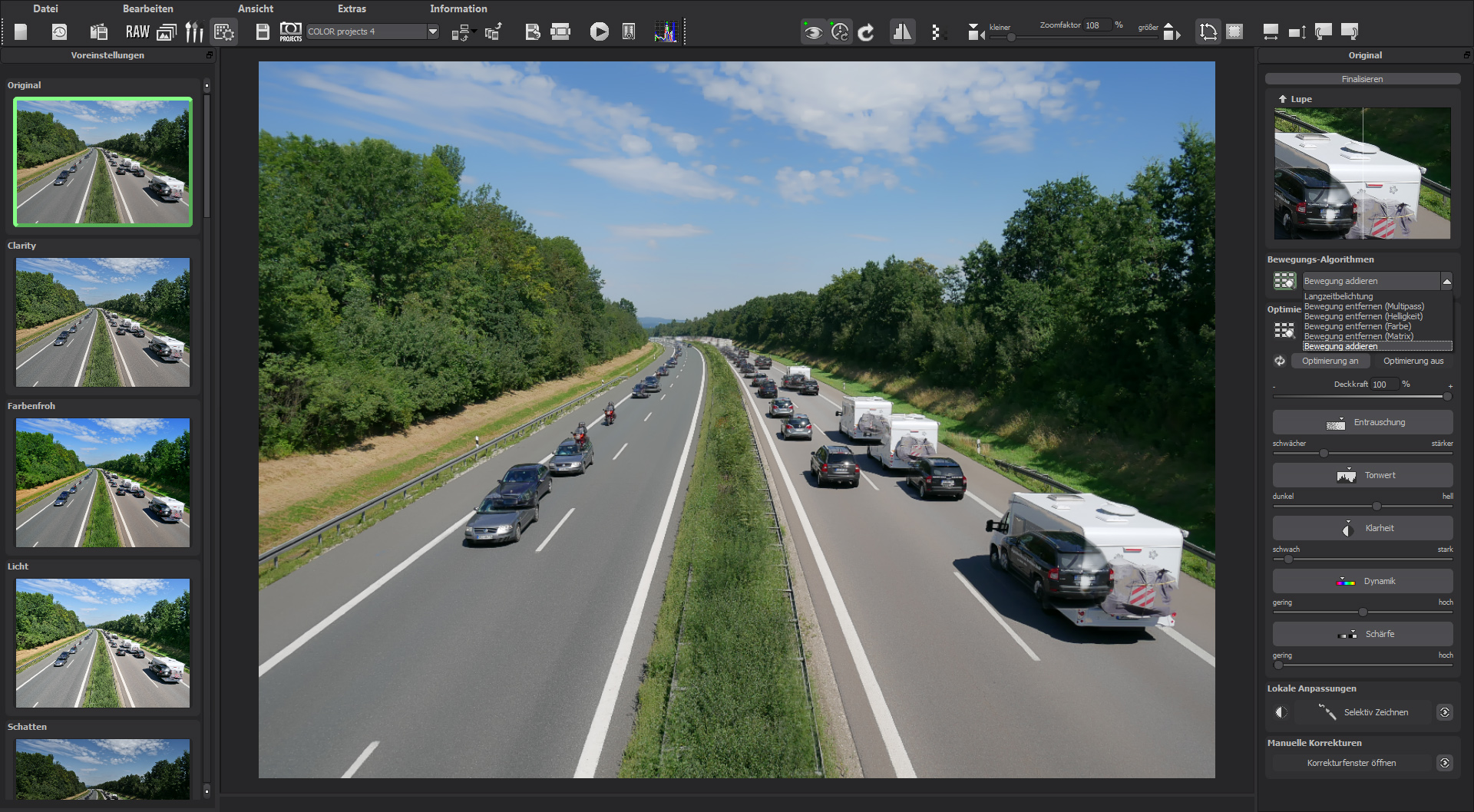
Task: Click Optimierung an button
Action: [x=1330, y=361]
